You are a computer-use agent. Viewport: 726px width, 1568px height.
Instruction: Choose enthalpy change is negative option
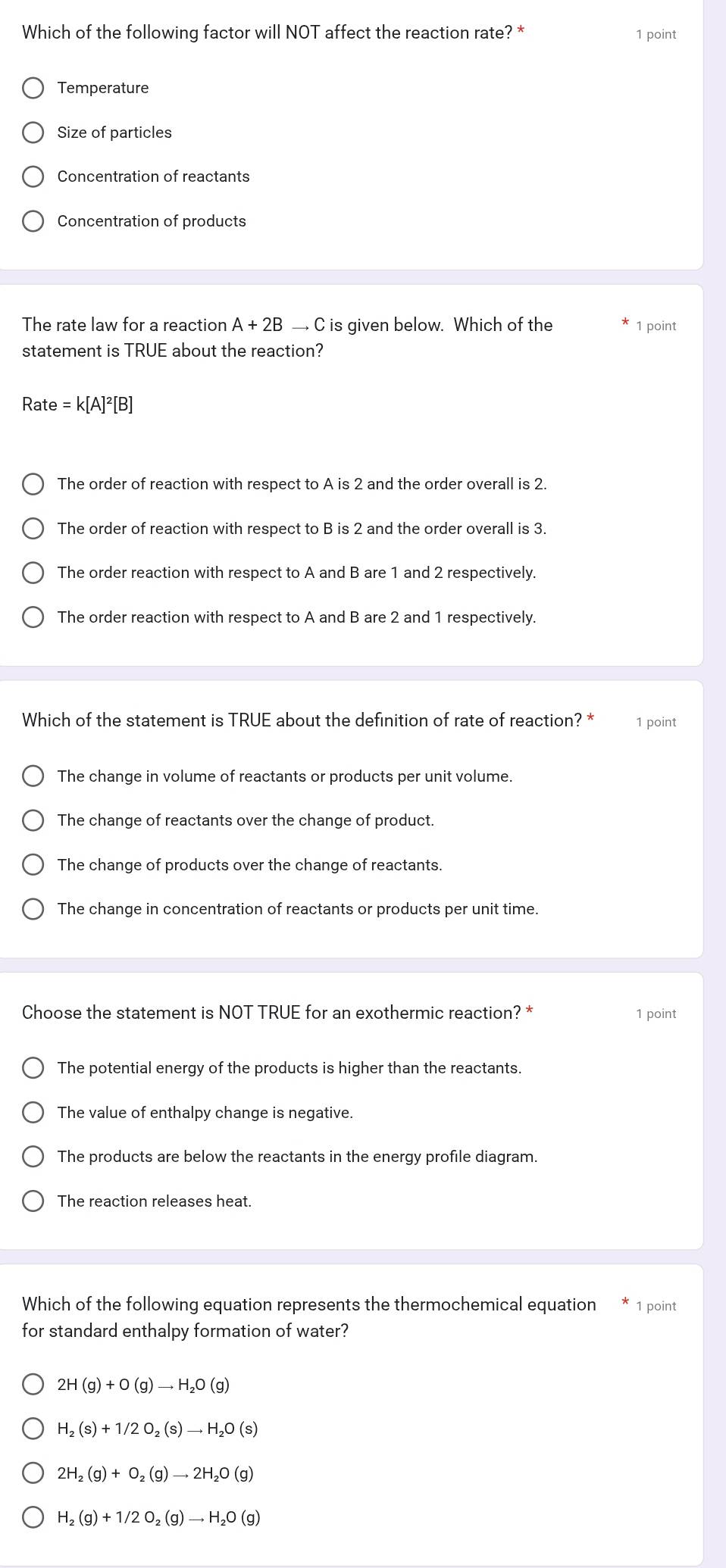pos(33,1112)
